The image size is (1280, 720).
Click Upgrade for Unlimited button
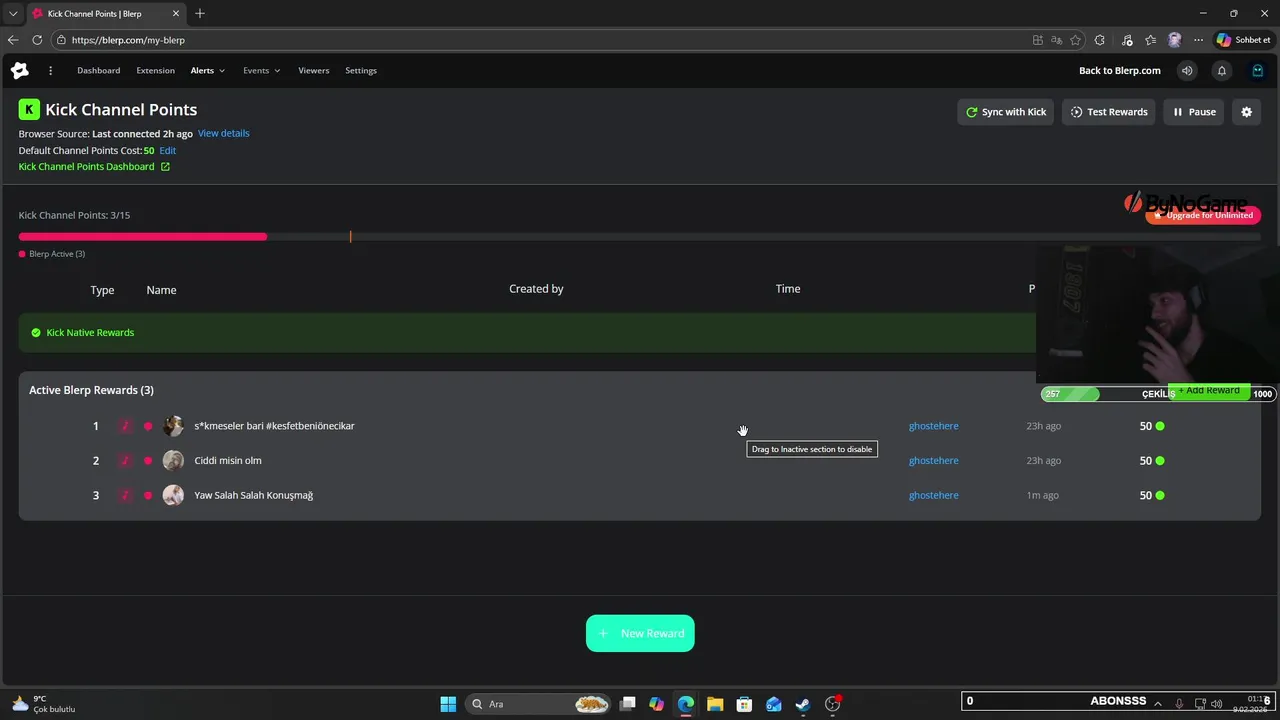(1204, 215)
